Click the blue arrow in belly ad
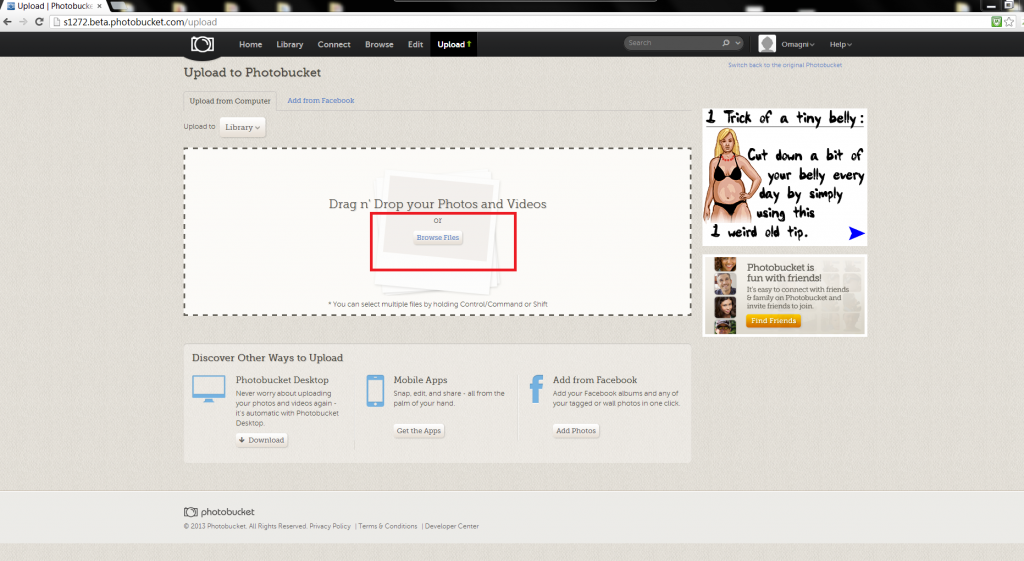1024x561 pixels. (856, 233)
